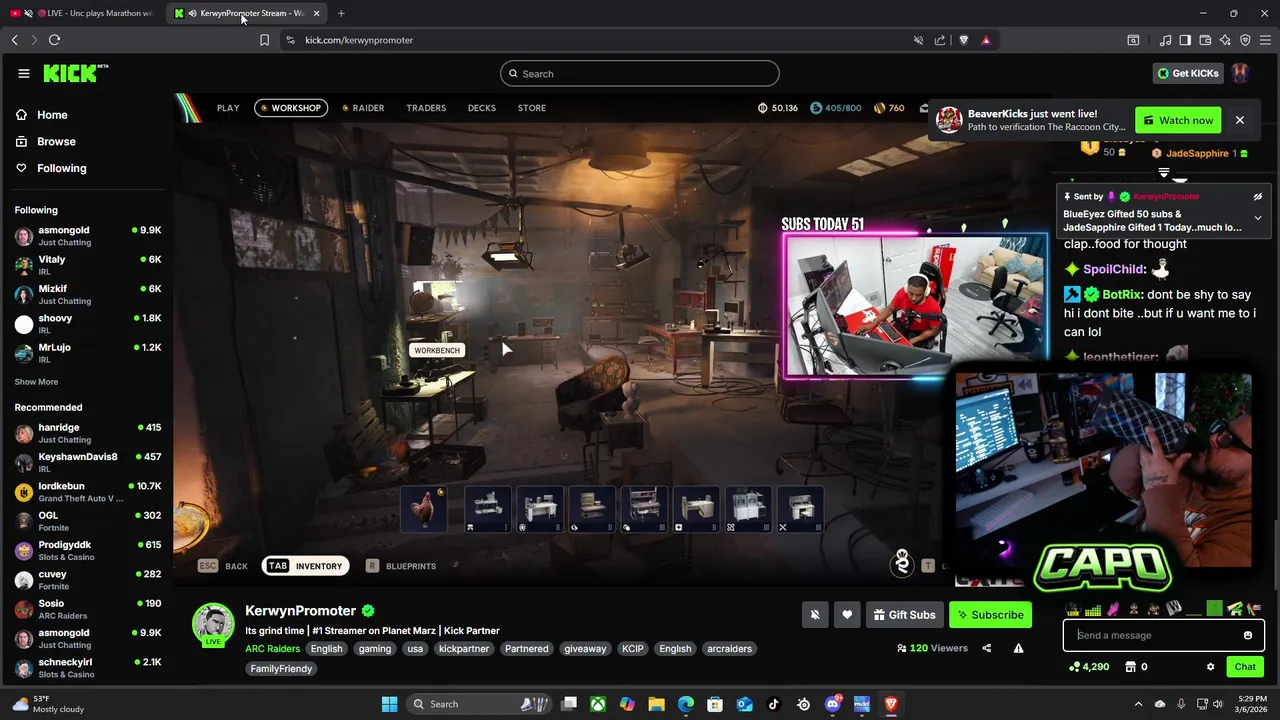The image size is (1280, 720).
Task: Open Discord in the taskbar
Action: [x=832, y=704]
